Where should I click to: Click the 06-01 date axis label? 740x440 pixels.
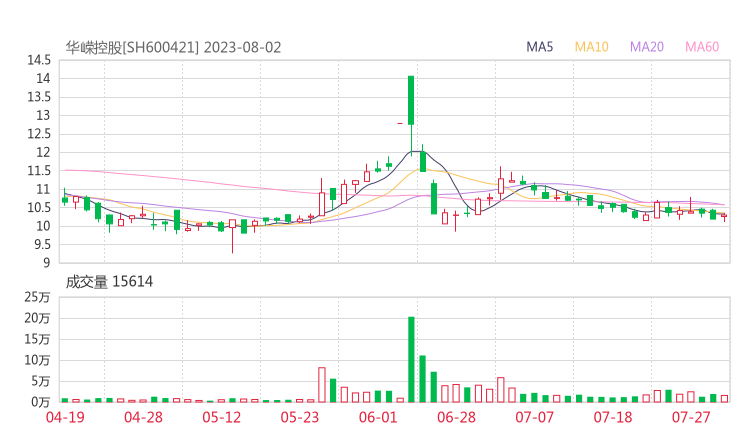tap(378, 417)
